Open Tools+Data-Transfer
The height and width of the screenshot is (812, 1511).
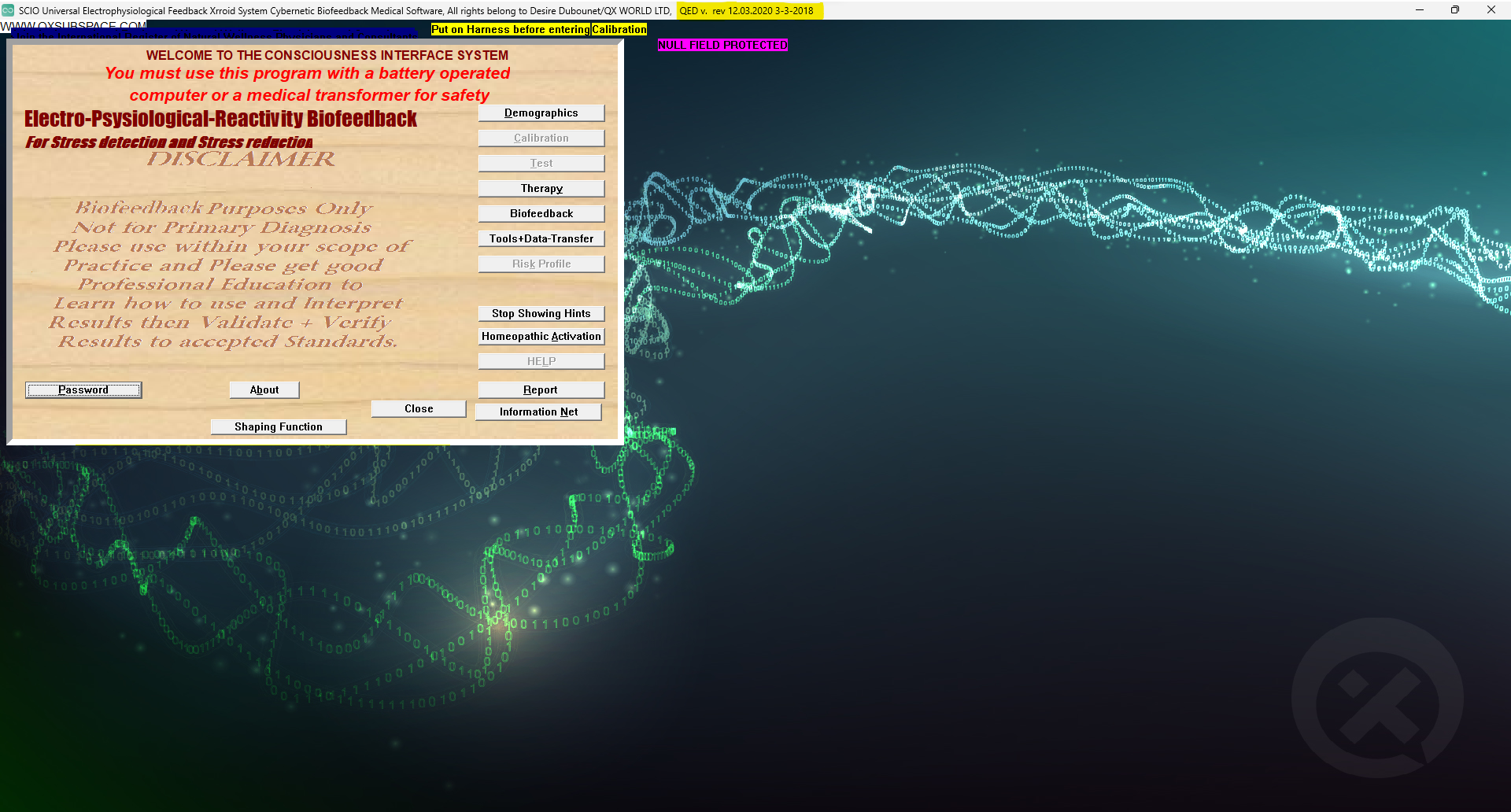coord(541,239)
